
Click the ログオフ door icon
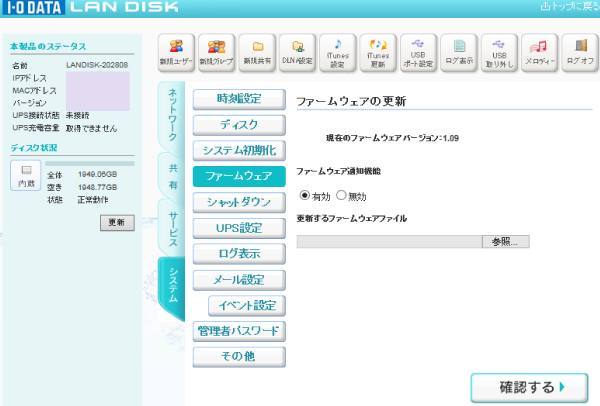(x=580, y=50)
